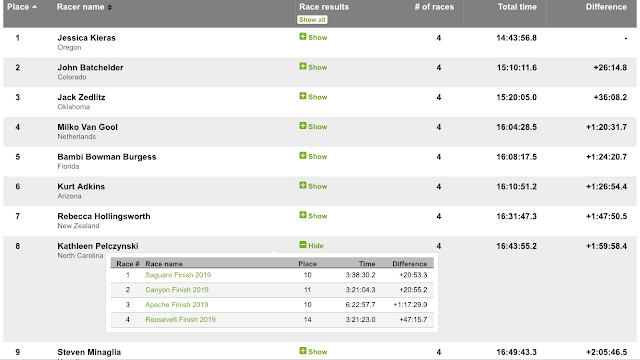Expand race results for Jessica Kieras

click(x=313, y=37)
